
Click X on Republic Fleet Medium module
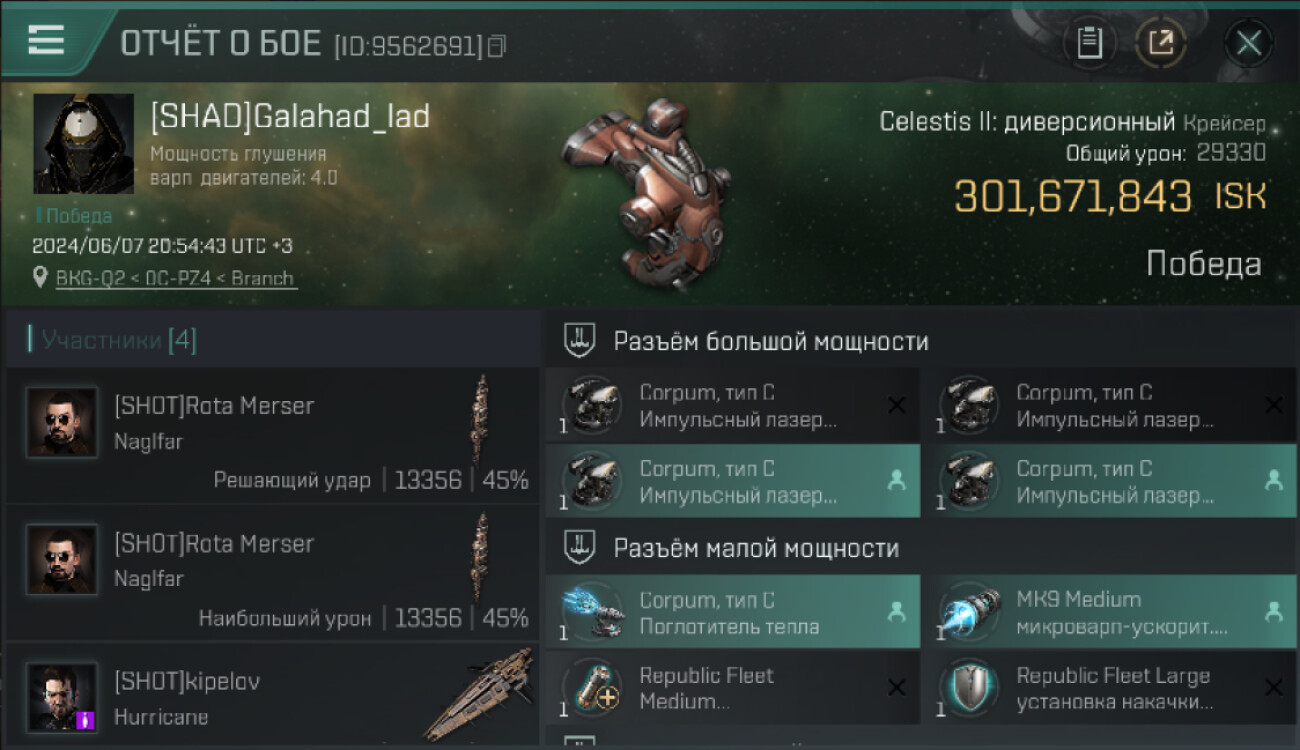[896, 688]
